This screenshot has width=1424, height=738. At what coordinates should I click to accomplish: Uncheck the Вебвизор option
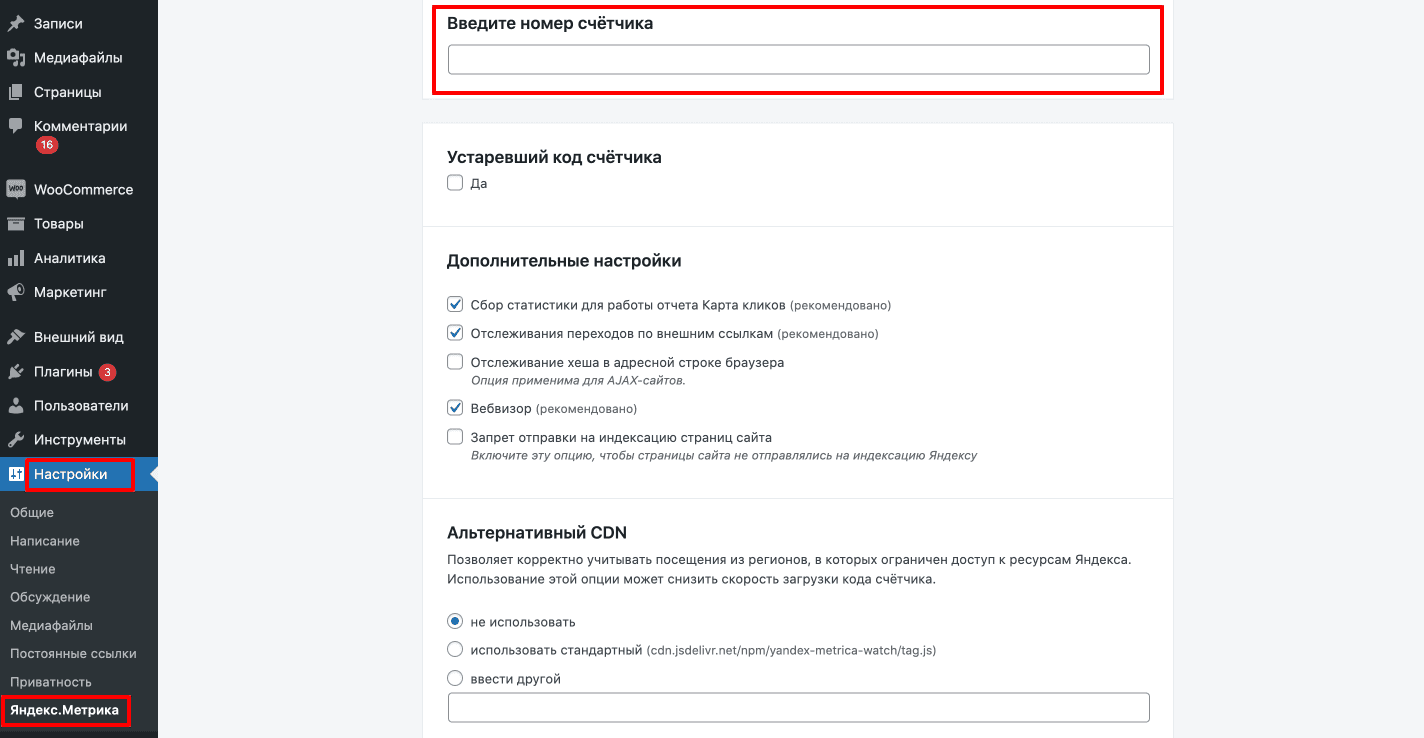[x=455, y=408]
